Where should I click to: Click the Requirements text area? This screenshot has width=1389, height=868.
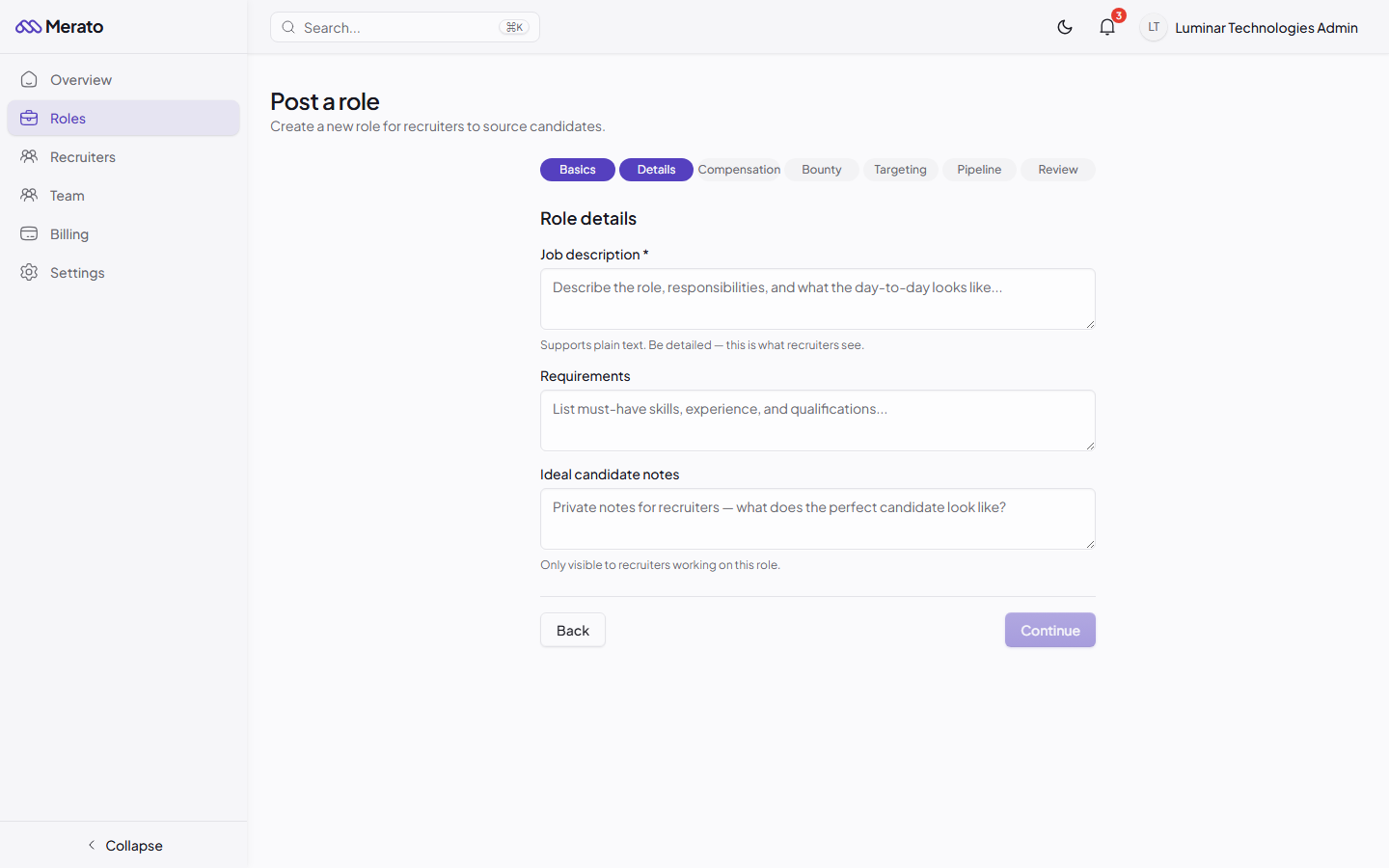click(817, 420)
